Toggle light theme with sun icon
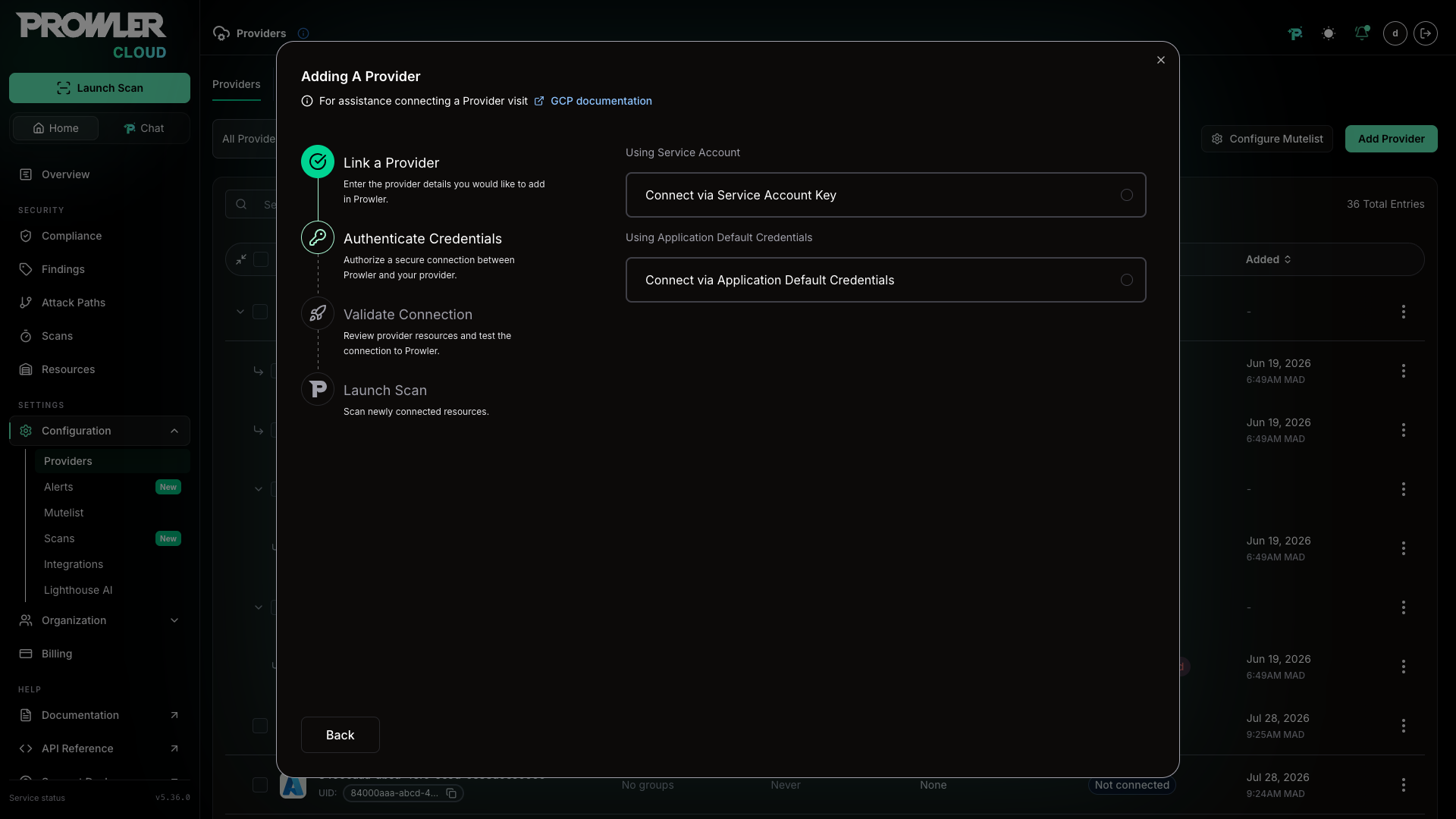1456x819 pixels. point(1329,33)
